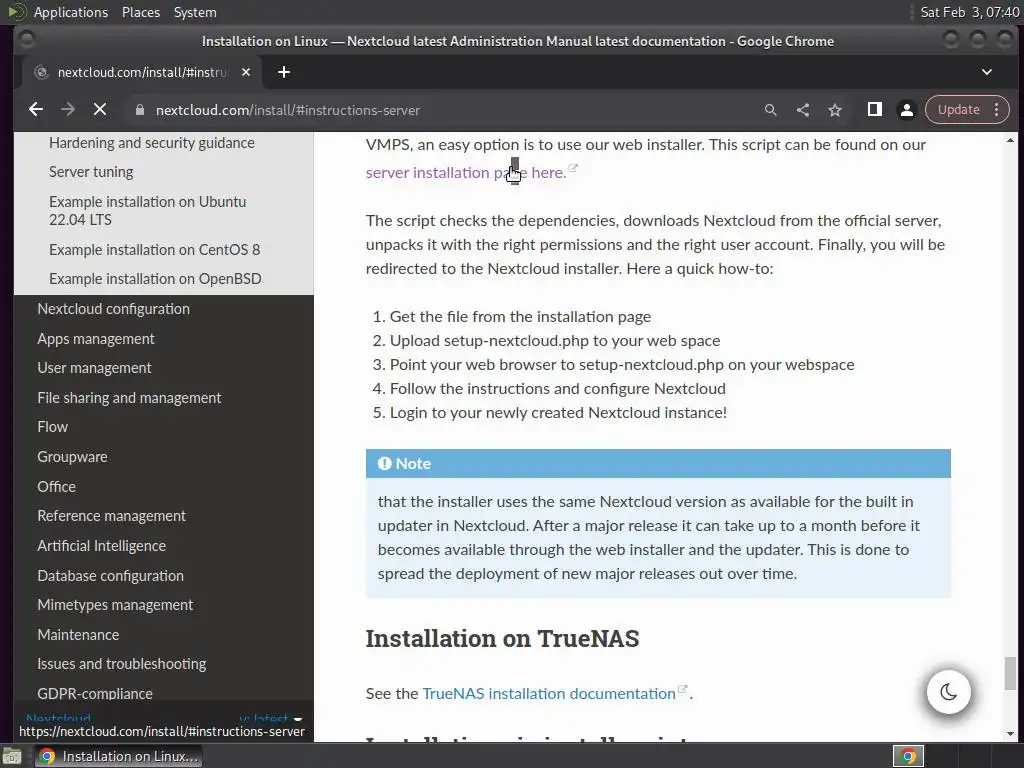Click the site lock icon in address bar
Screen dimensions: 1024x768
click(x=140, y=110)
